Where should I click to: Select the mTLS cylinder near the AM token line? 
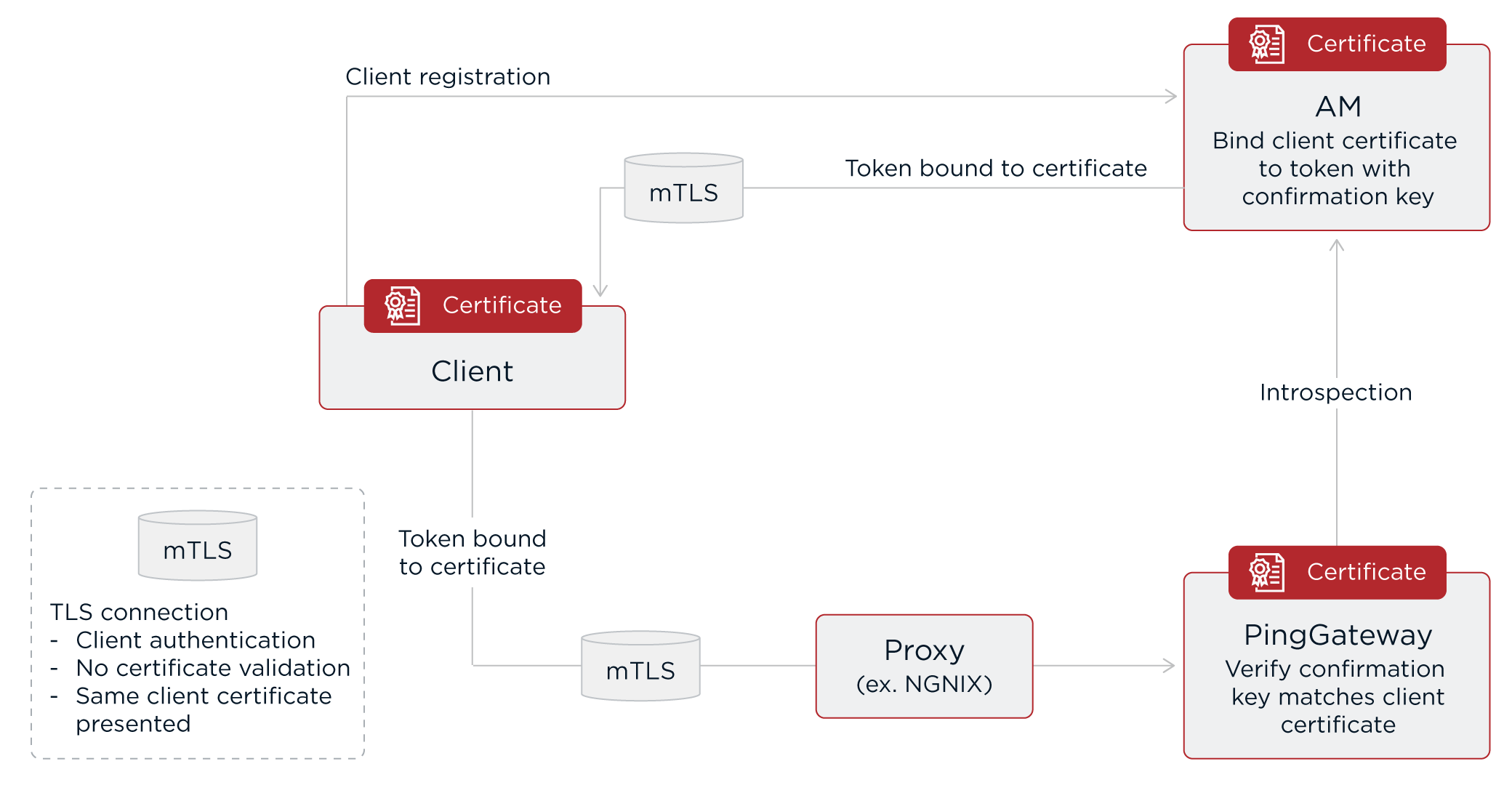683,188
